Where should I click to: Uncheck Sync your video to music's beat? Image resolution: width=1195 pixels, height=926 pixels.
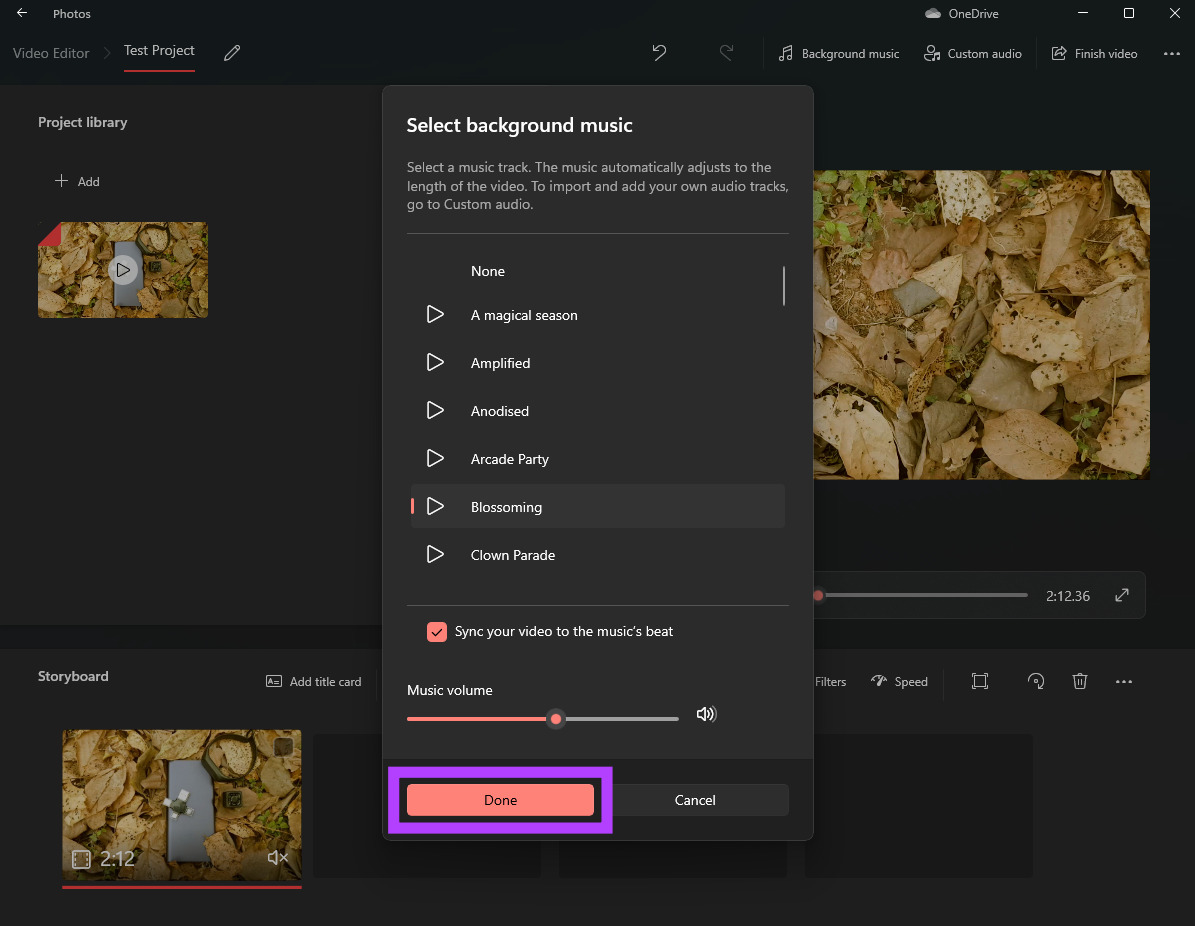pyautogui.click(x=436, y=632)
